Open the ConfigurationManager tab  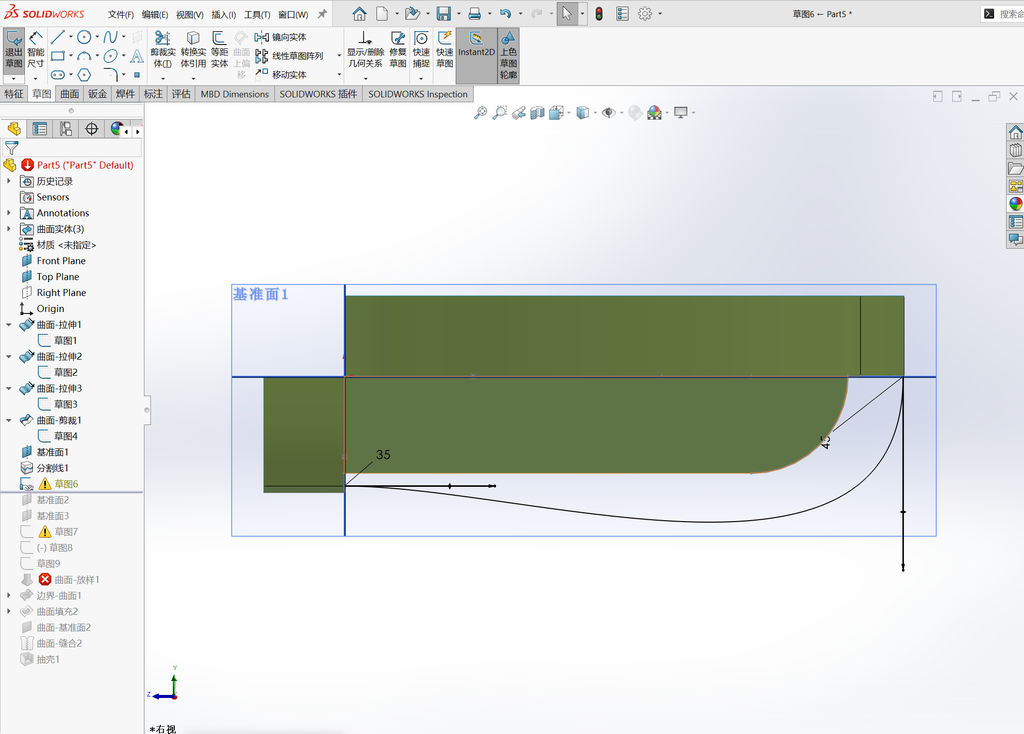pyautogui.click(x=66, y=129)
